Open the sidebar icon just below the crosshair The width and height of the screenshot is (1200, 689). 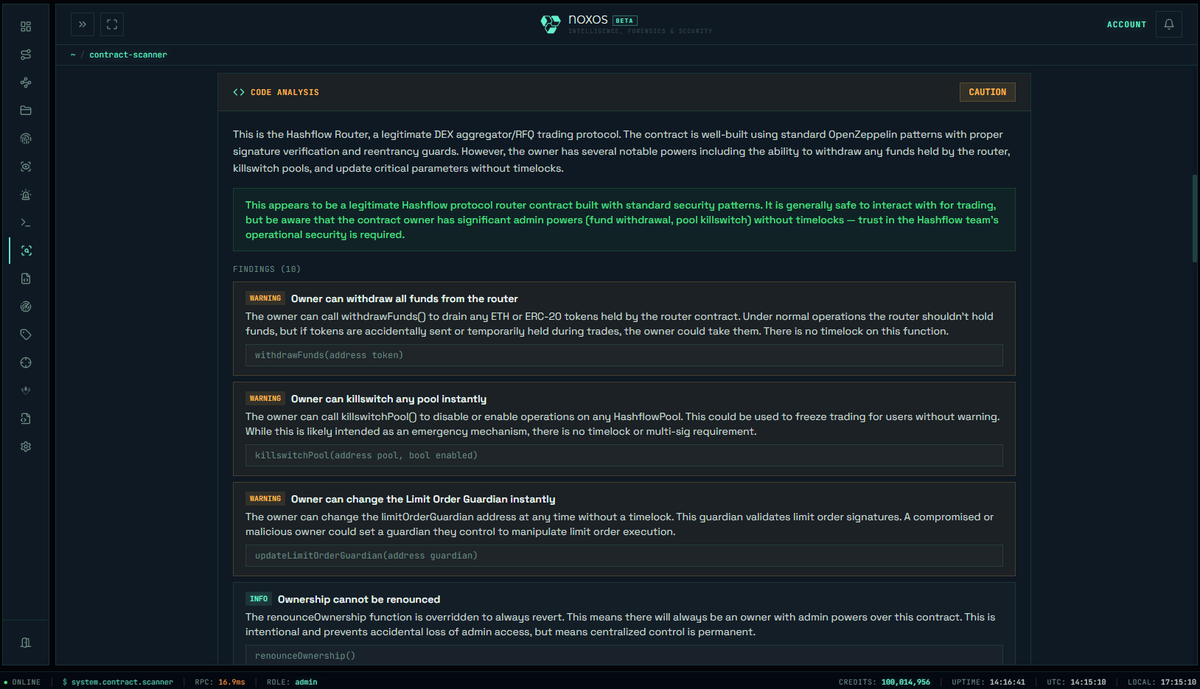[x=26, y=390]
